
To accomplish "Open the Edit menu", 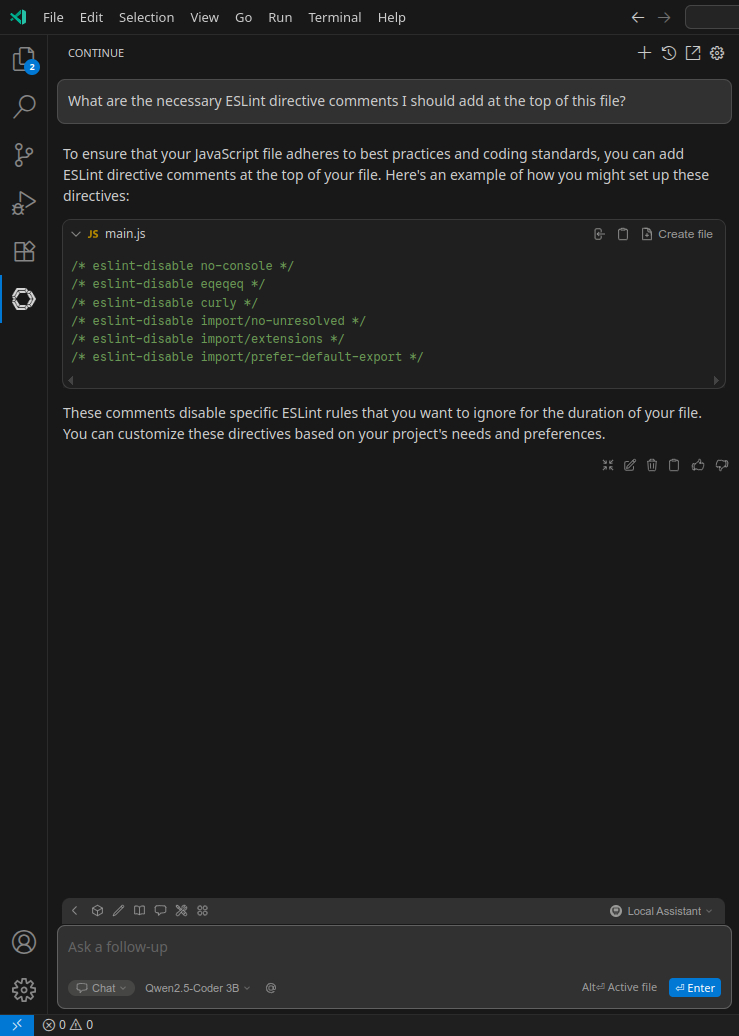I will (91, 18).
